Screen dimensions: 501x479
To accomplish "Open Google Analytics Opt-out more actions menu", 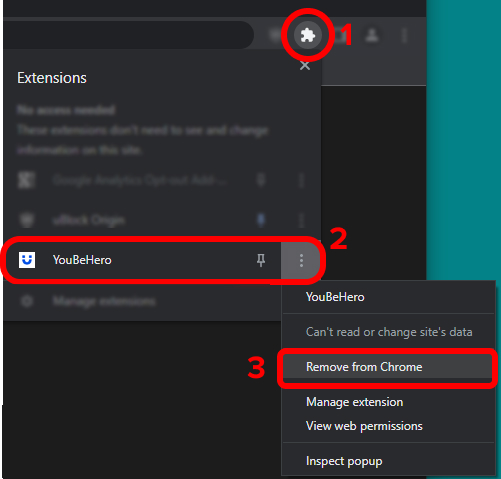I will click(x=301, y=180).
